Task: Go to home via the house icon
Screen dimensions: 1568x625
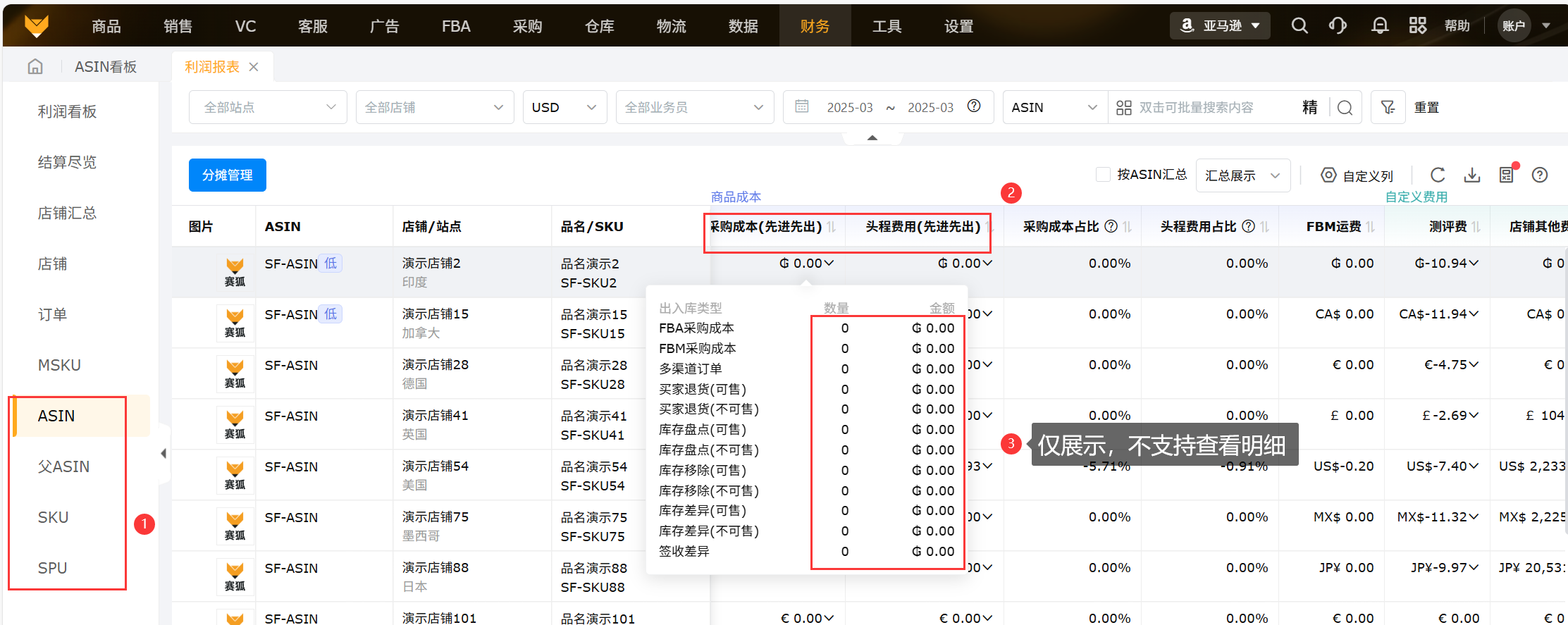Action: click(x=35, y=67)
